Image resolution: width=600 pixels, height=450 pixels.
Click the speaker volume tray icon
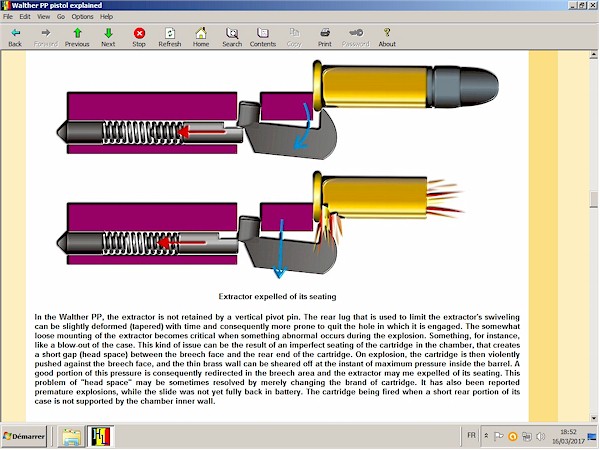coord(540,436)
